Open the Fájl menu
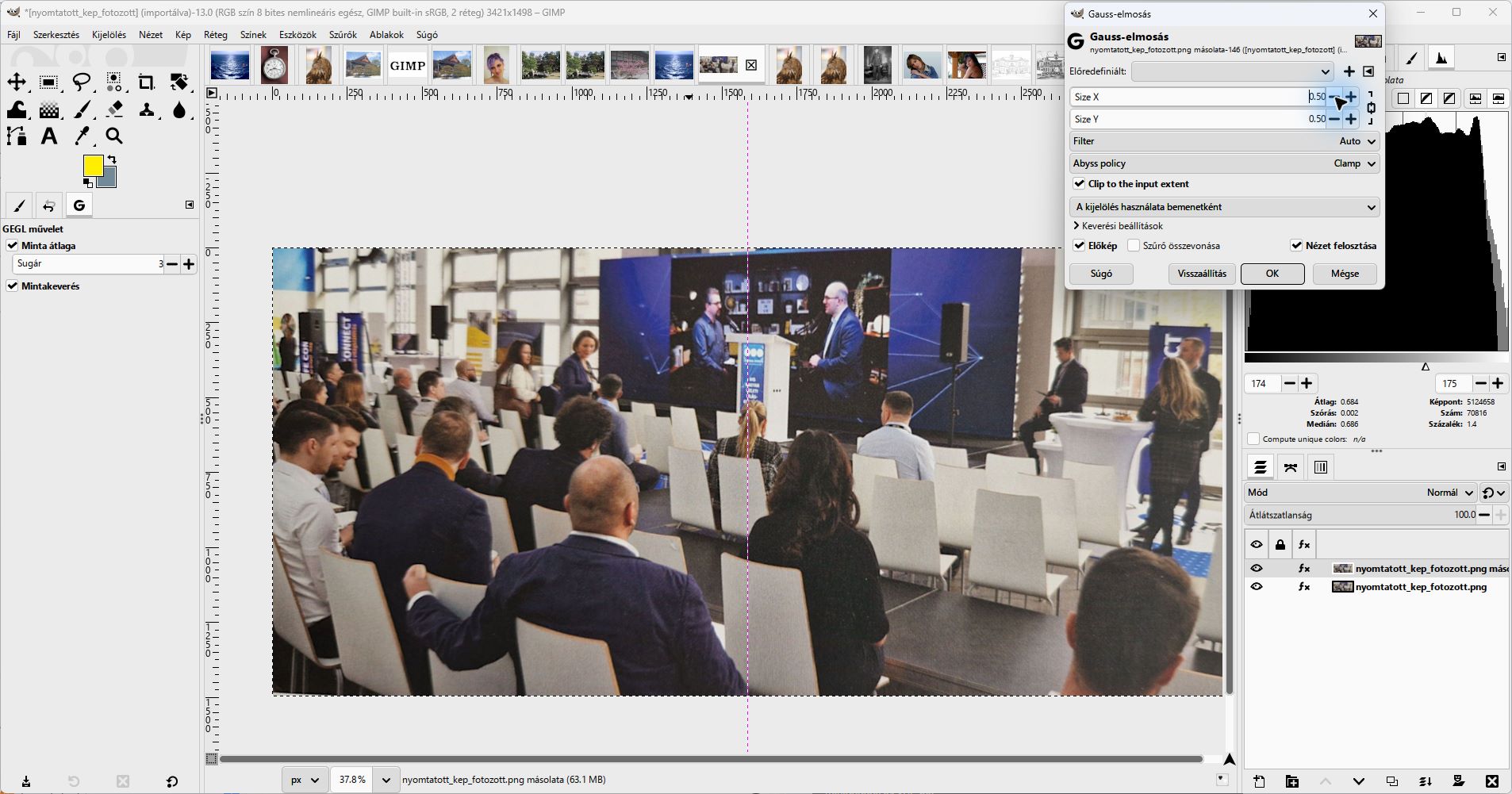Image resolution: width=1512 pixels, height=794 pixels. [x=13, y=35]
